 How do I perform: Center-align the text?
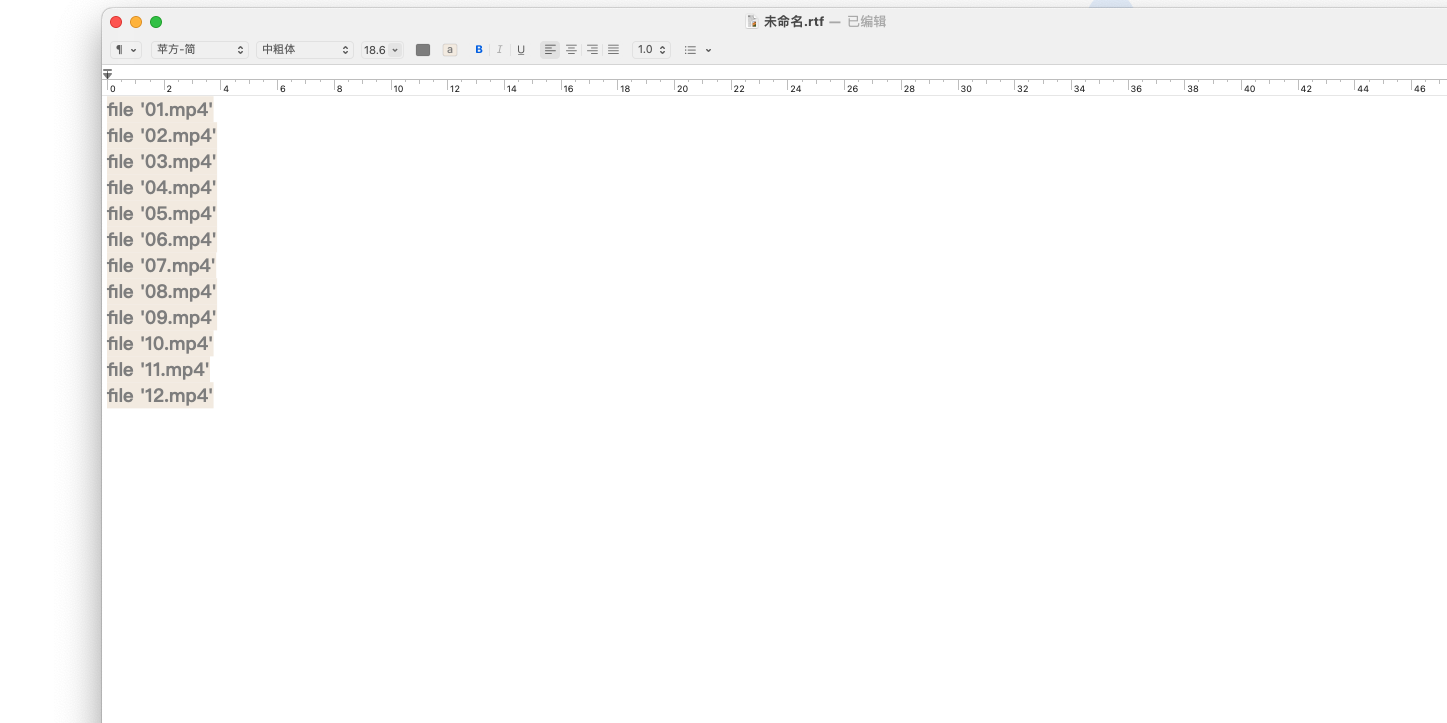click(571, 50)
